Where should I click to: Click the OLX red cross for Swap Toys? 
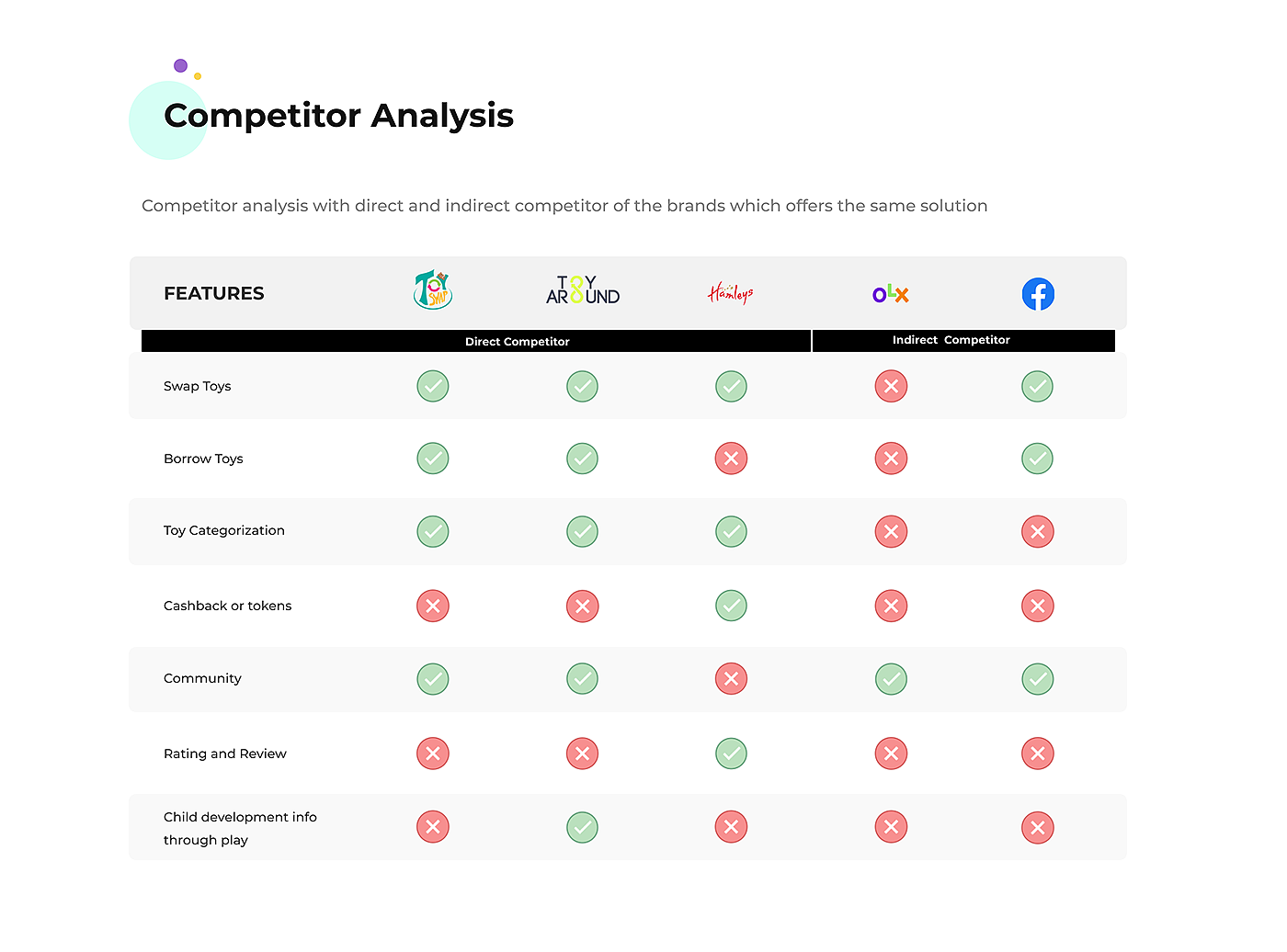pos(891,386)
